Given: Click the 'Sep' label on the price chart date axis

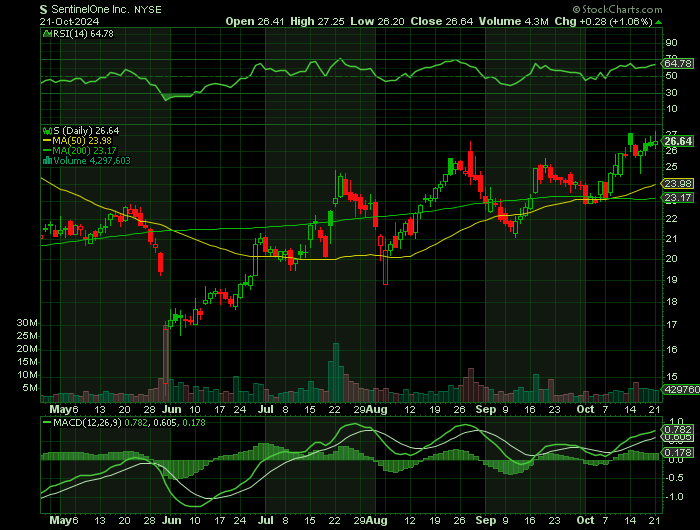Looking at the screenshot, I should pos(486,409).
